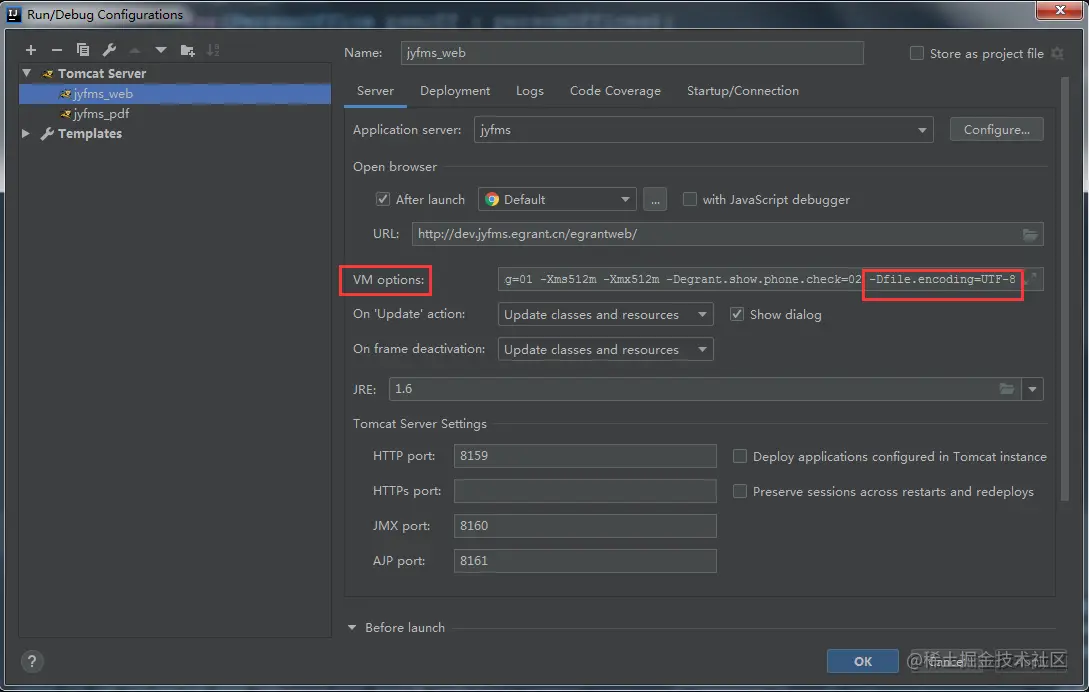The height and width of the screenshot is (692, 1089).
Task: Browse URL with folder icon
Action: [1030, 235]
